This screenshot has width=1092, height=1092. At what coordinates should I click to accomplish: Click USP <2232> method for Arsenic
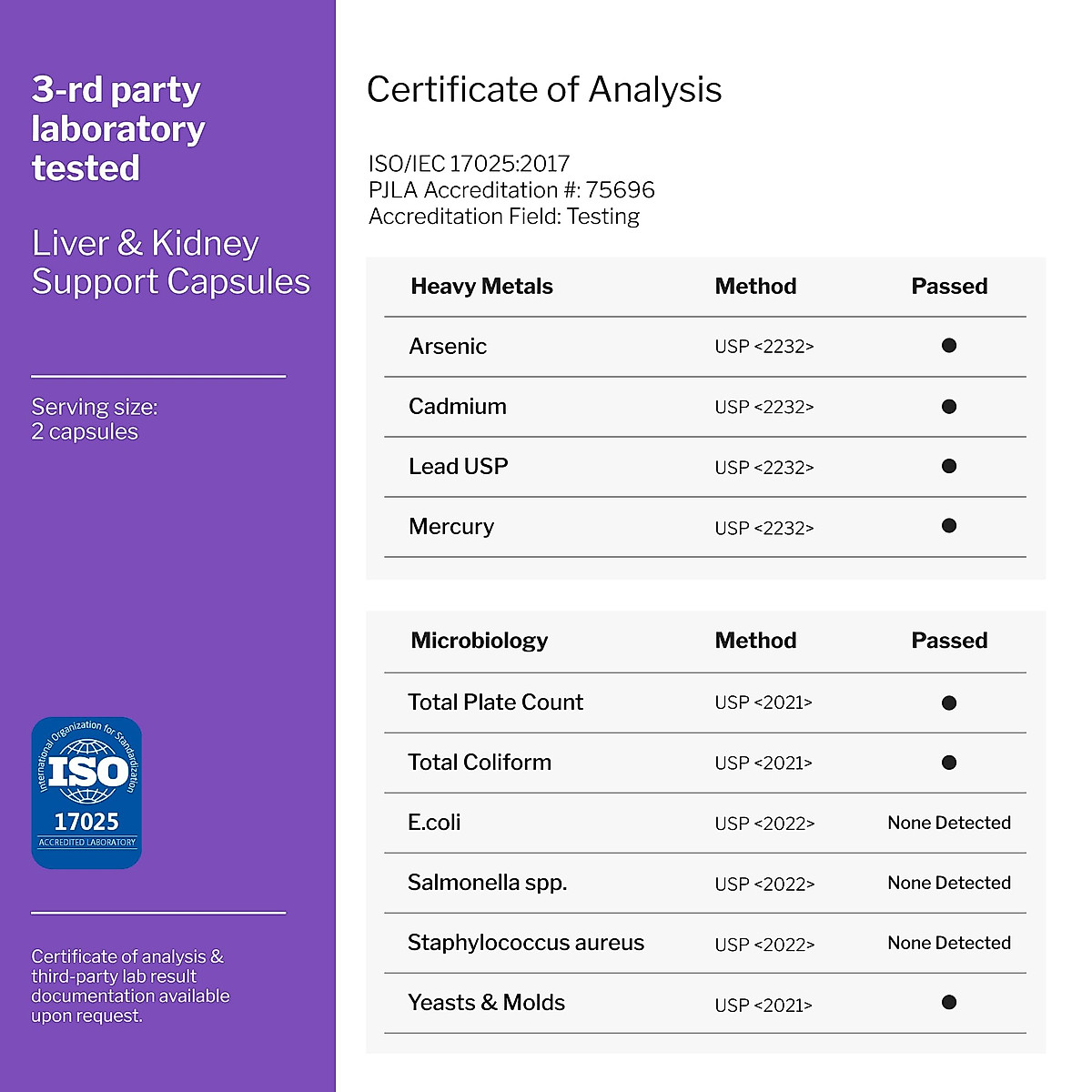(764, 347)
